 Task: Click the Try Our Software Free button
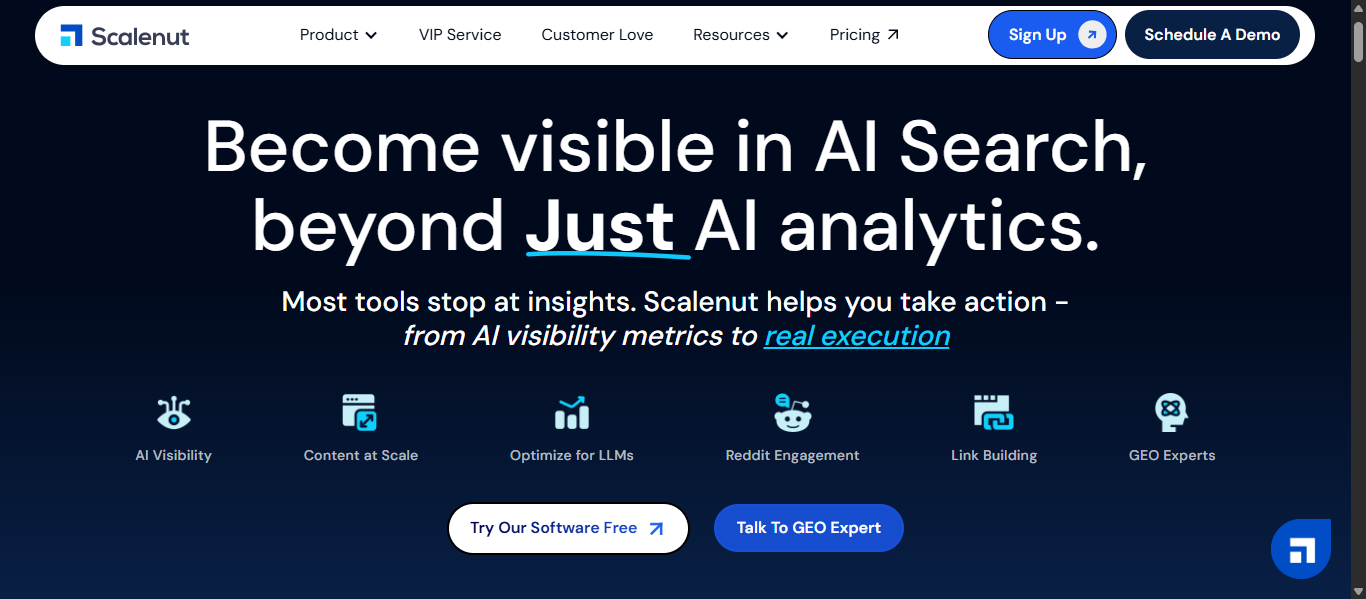pos(568,527)
